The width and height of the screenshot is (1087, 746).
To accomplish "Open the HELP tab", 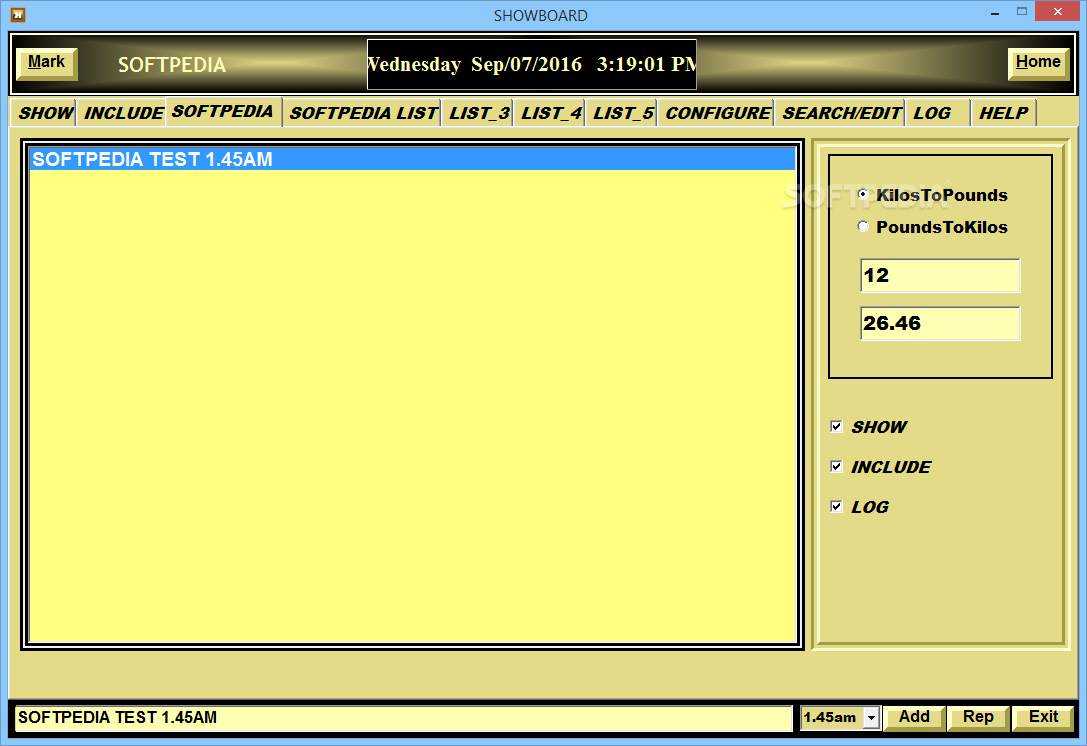I will coord(1003,113).
